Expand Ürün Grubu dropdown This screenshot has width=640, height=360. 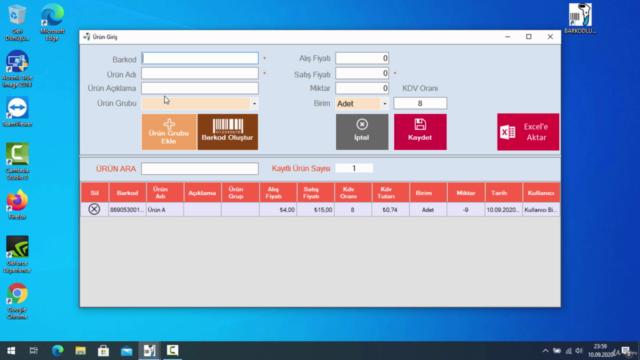(254, 104)
